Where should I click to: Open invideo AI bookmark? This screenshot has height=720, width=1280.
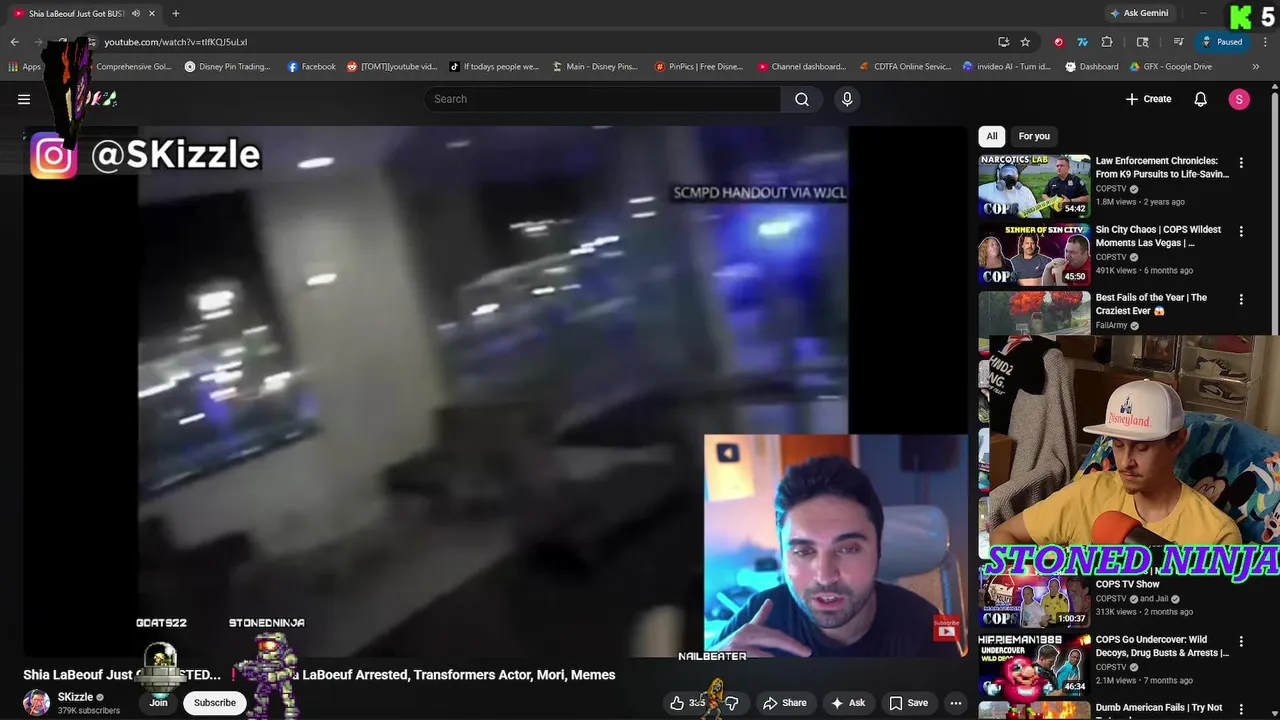(x=1006, y=67)
